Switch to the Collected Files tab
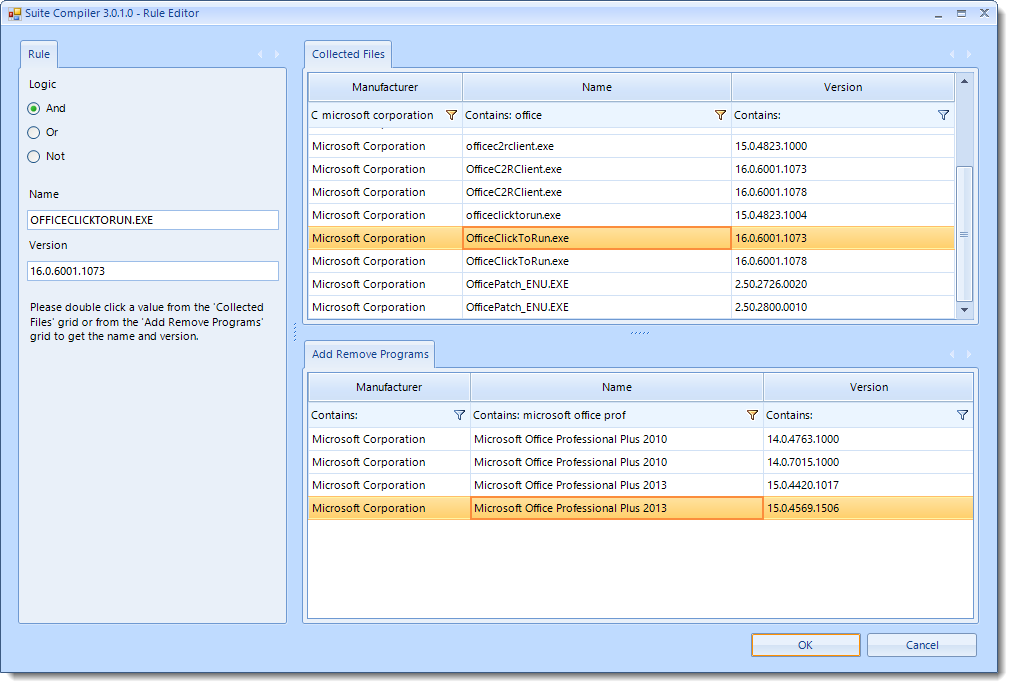Image resolution: width=1013 pixels, height=688 pixels. (348, 54)
